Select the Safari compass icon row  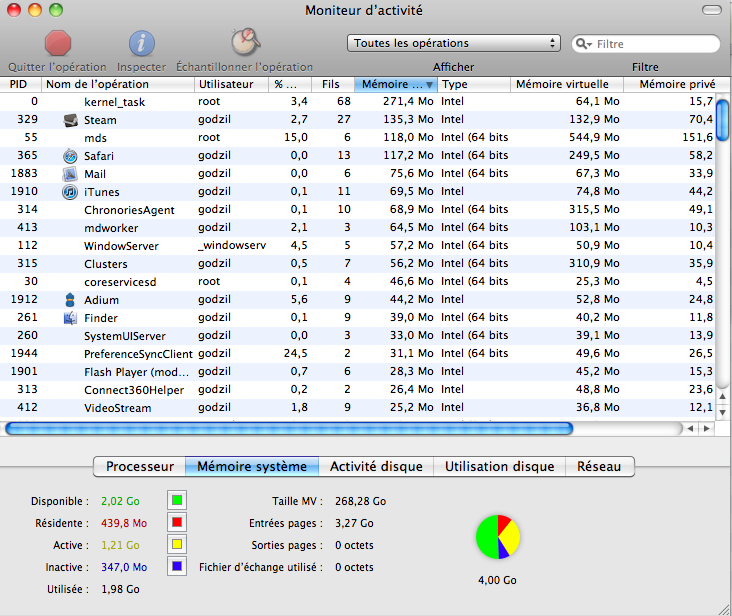tap(70, 156)
